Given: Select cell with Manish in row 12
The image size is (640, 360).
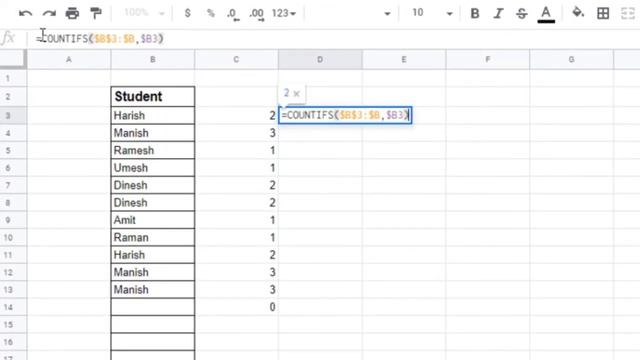Looking at the screenshot, I should tap(153, 272).
